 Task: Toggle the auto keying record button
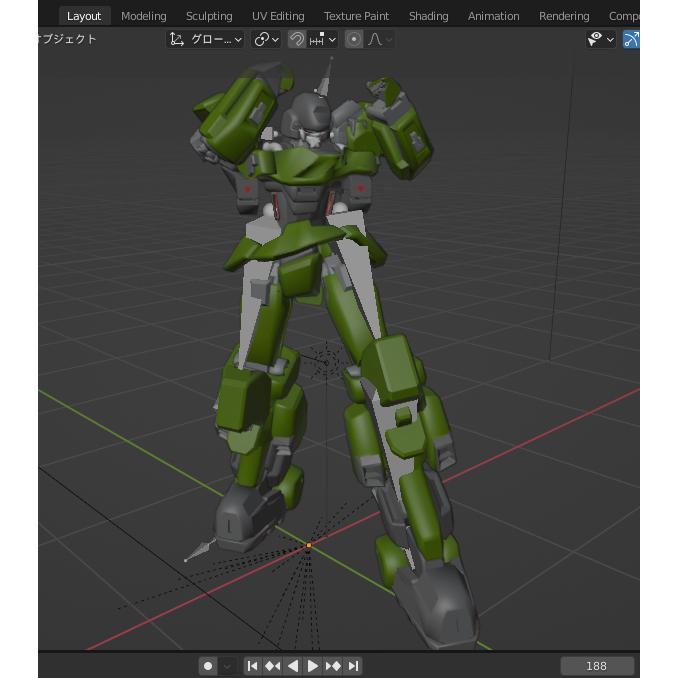click(x=208, y=666)
